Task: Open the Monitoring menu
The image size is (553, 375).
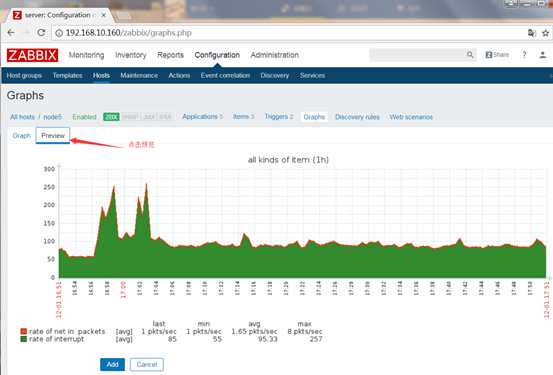Action: tap(86, 55)
